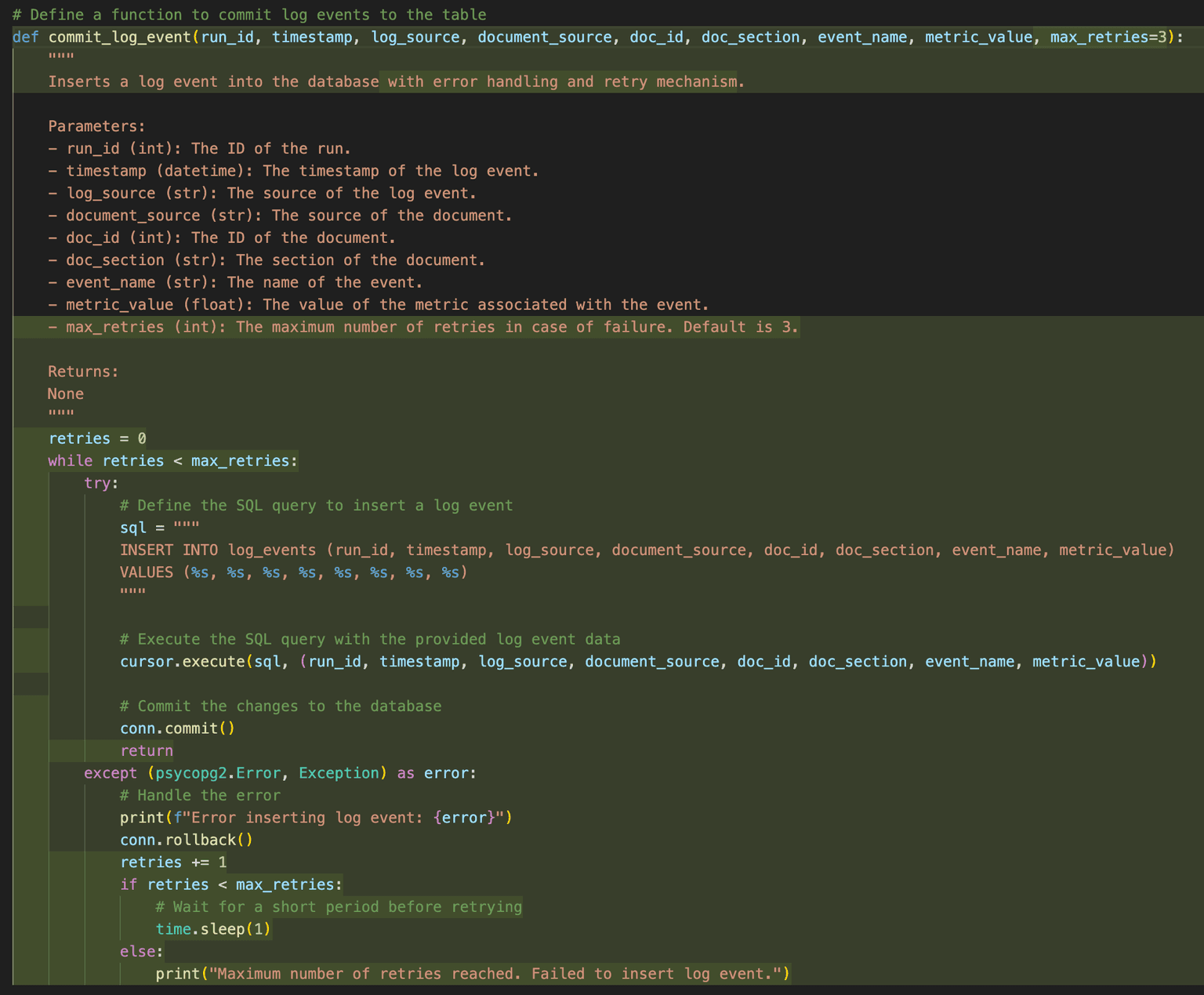Click the "doc_section (str)" docstring line
Screen dimensions: 1204x995
click(x=267, y=260)
